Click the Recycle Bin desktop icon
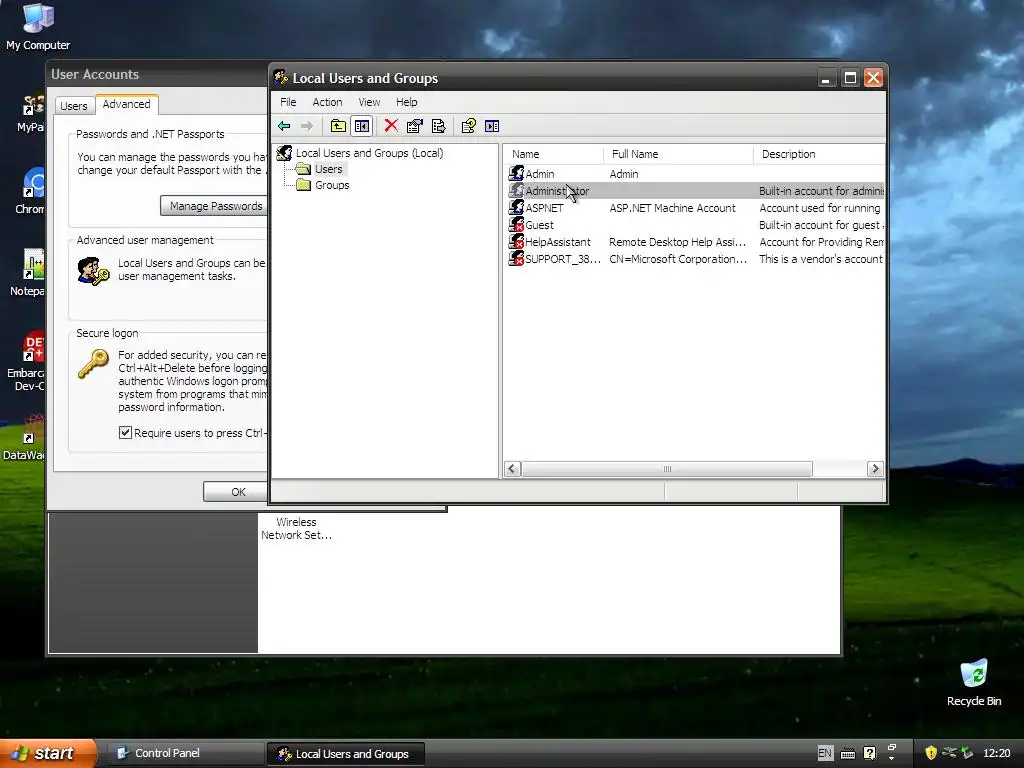 pos(974,674)
